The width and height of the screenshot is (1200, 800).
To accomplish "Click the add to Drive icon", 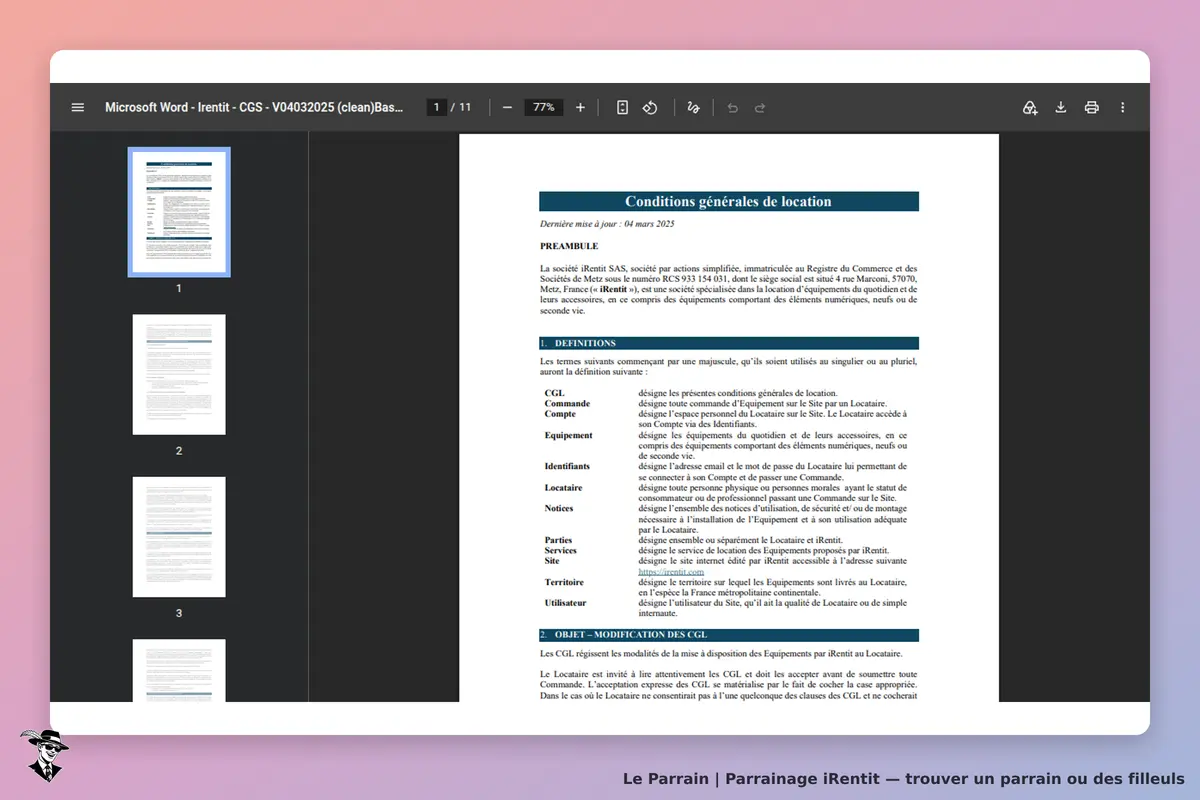I will [1030, 107].
